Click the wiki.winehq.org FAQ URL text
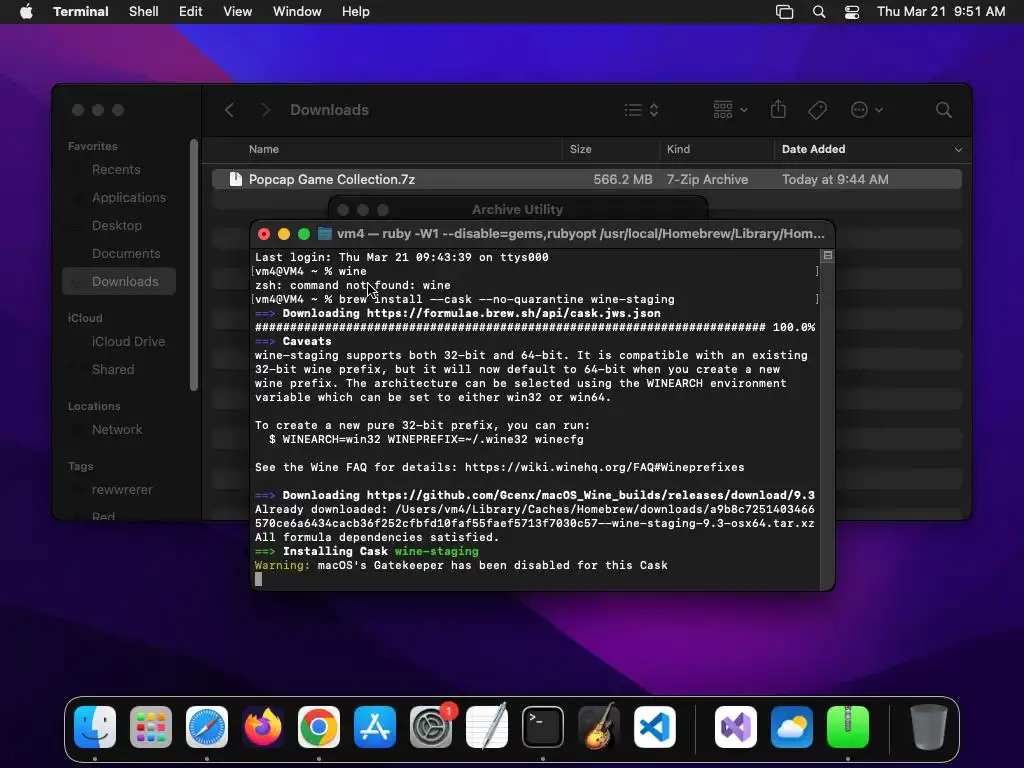 click(x=605, y=468)
